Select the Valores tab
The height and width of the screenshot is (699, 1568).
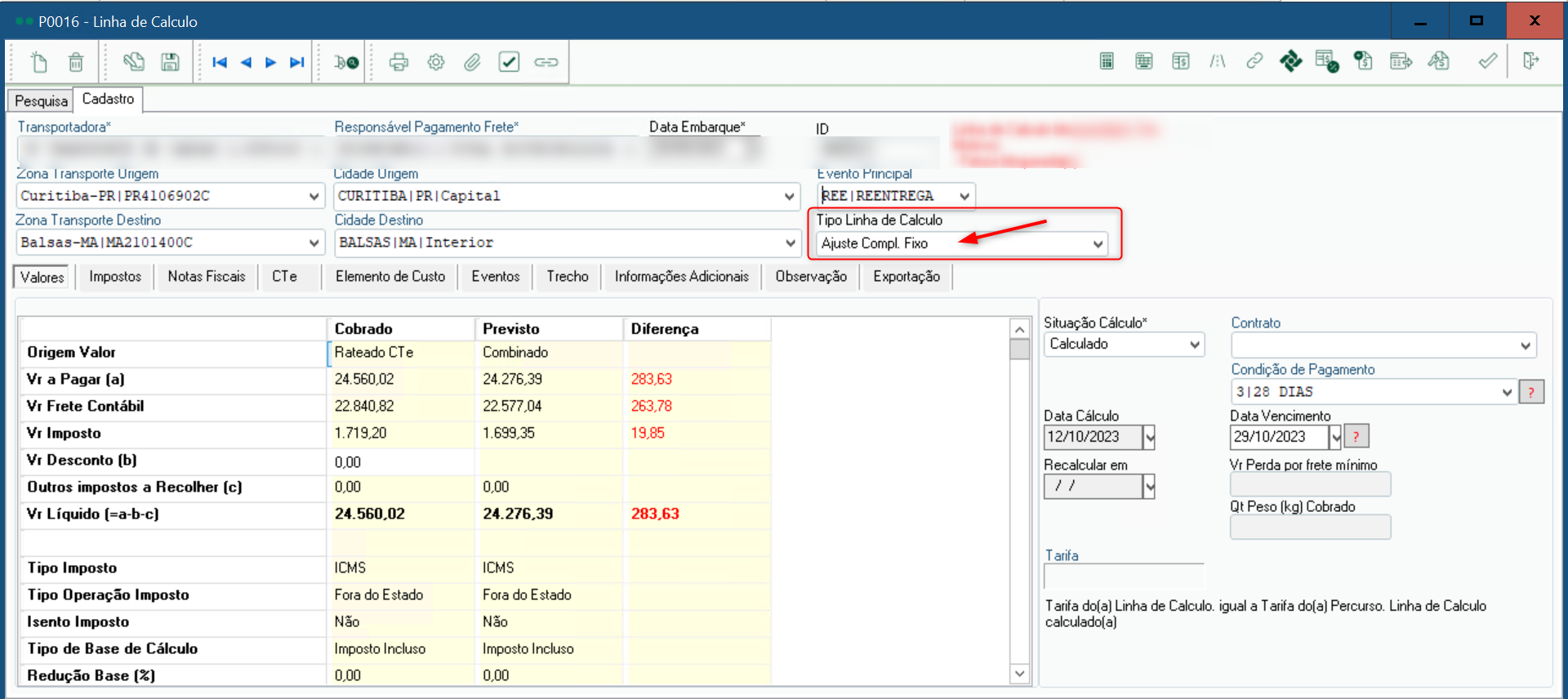42,277
